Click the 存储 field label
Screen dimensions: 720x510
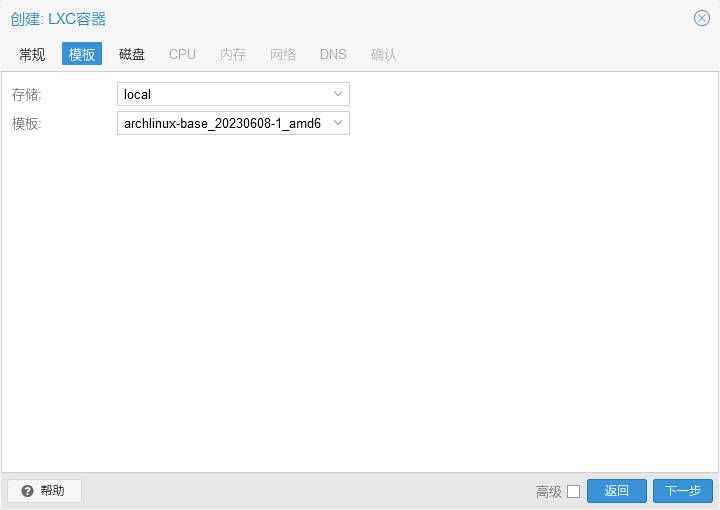click(x=27, y=95)
